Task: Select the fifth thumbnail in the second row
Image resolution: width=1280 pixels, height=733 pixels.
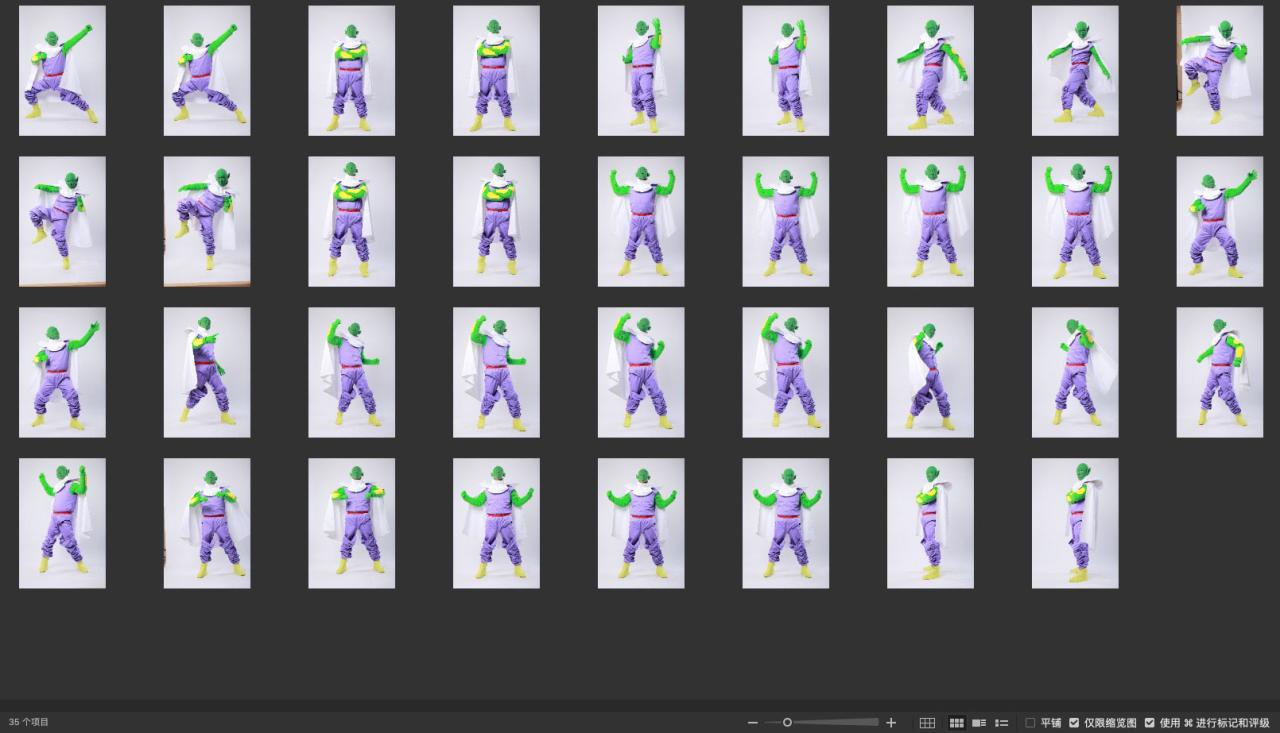Action: coord(641,221)
